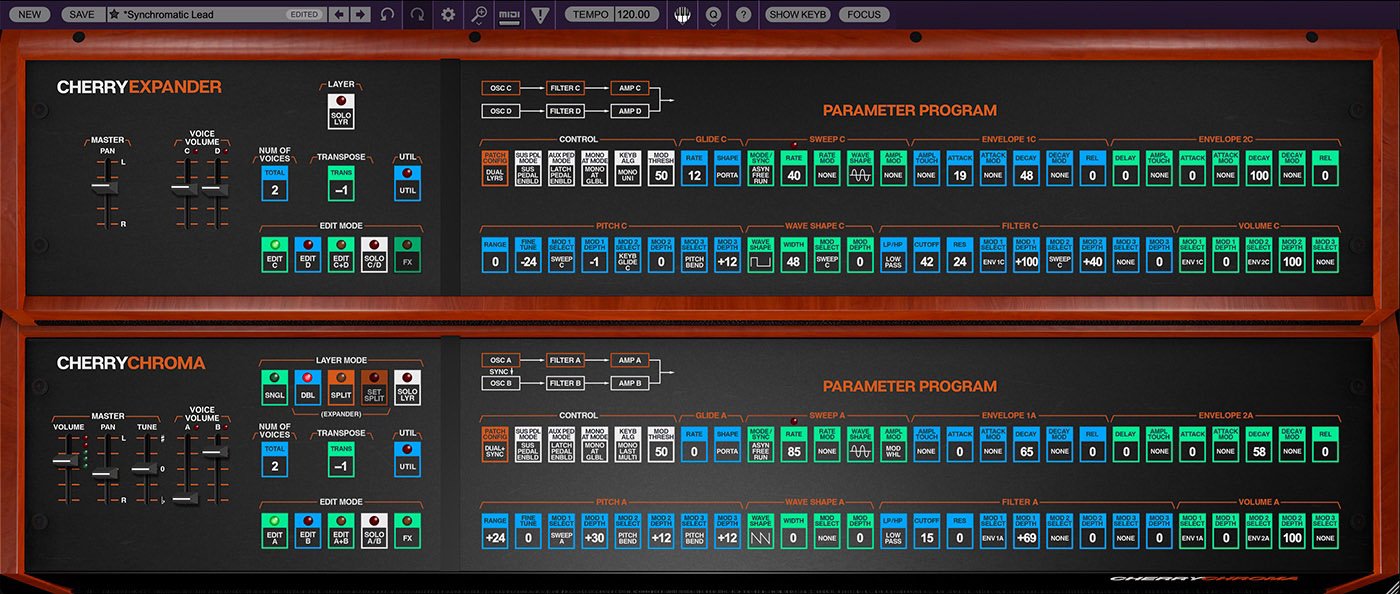Click the SAVE preset button
The image size is (1400, 594).
tap(82, 15)
